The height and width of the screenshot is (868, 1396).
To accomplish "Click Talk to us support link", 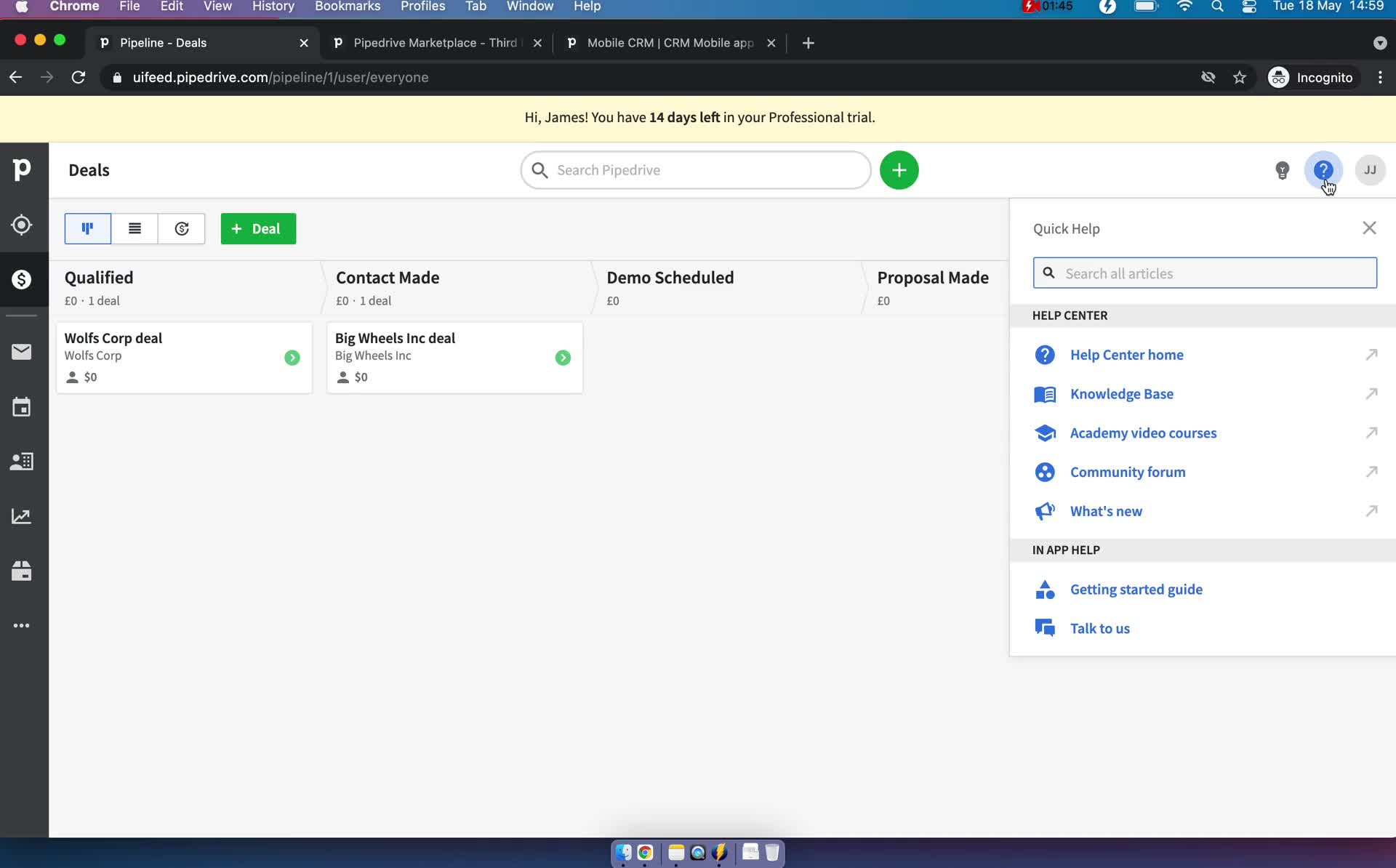I will tap(1100, 628).
